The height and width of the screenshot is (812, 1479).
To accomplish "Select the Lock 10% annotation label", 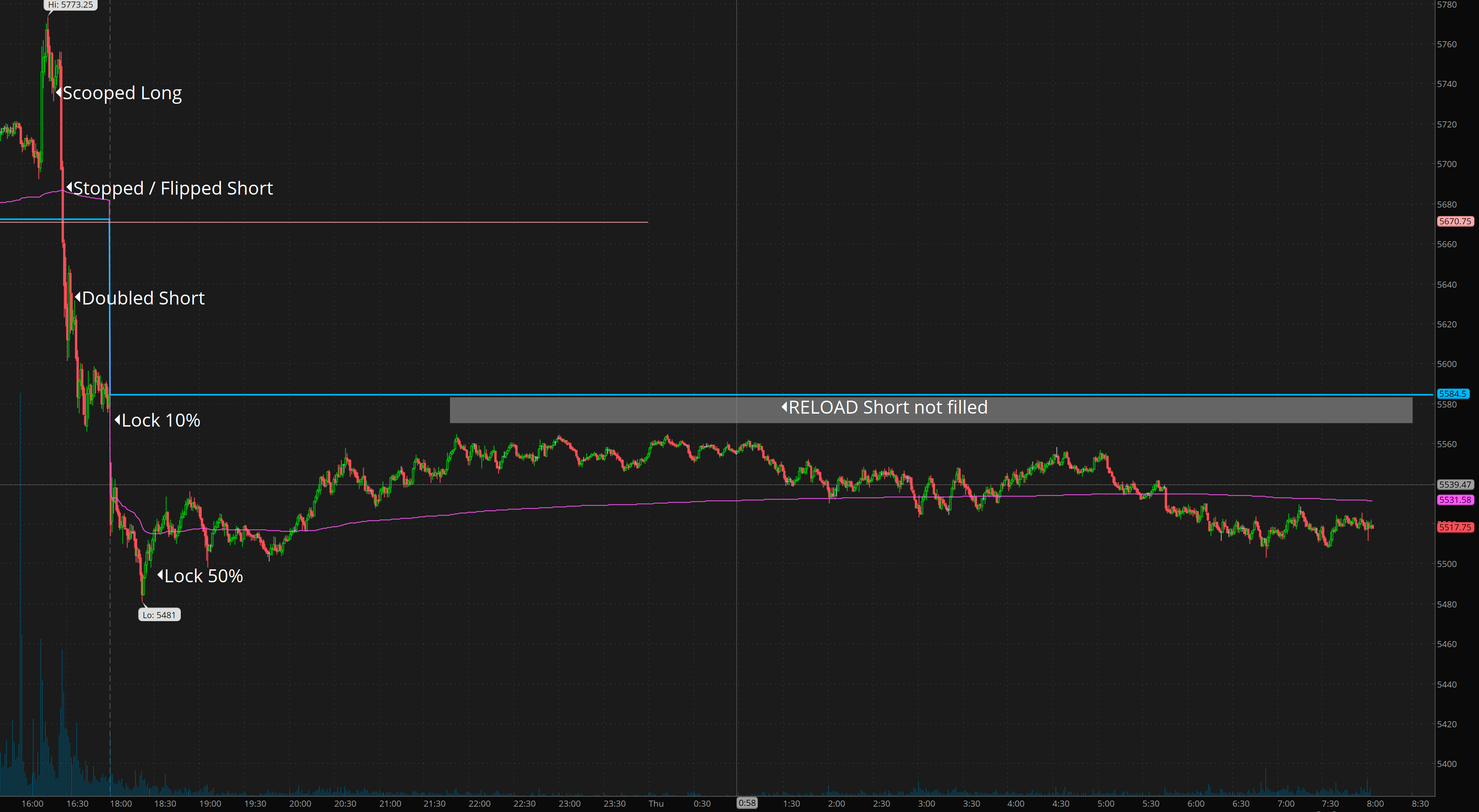I will tap(161, 420).
